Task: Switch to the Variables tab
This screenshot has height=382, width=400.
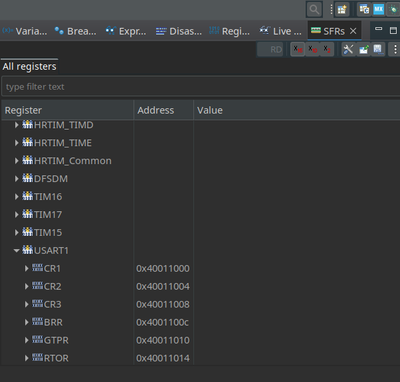Action: pyautogui.click(x=25, y=31)
